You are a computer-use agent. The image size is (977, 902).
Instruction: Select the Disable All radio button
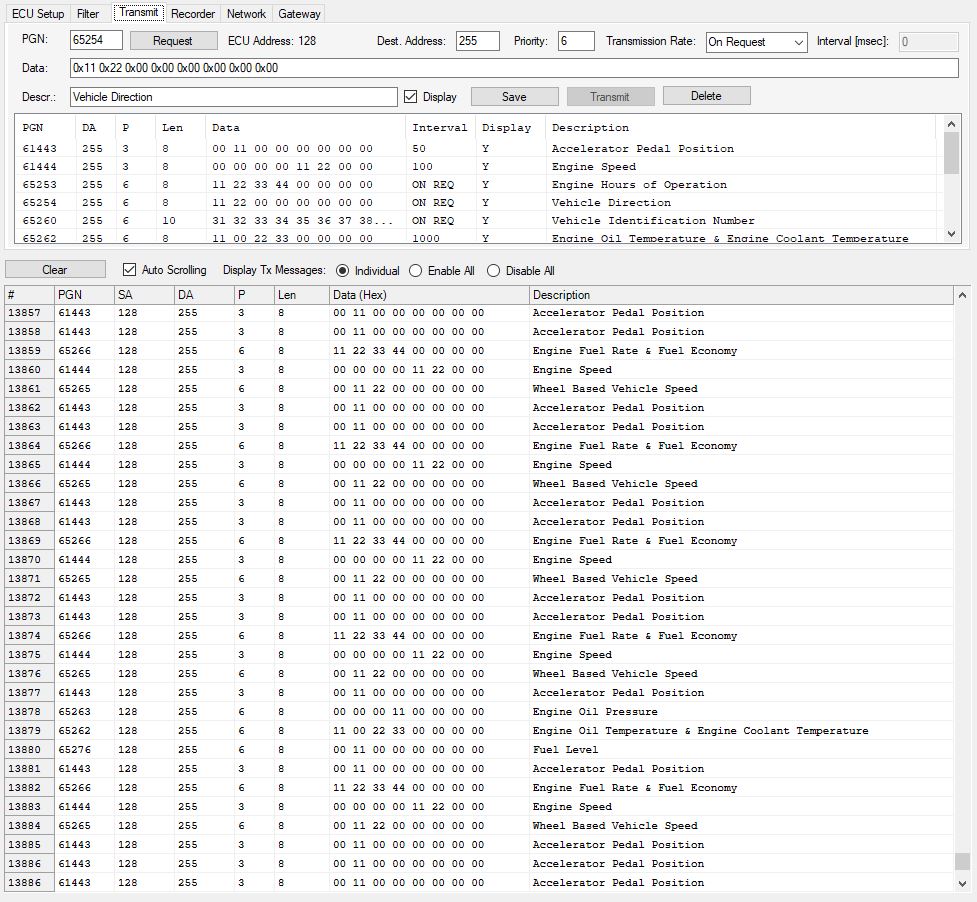493,271
